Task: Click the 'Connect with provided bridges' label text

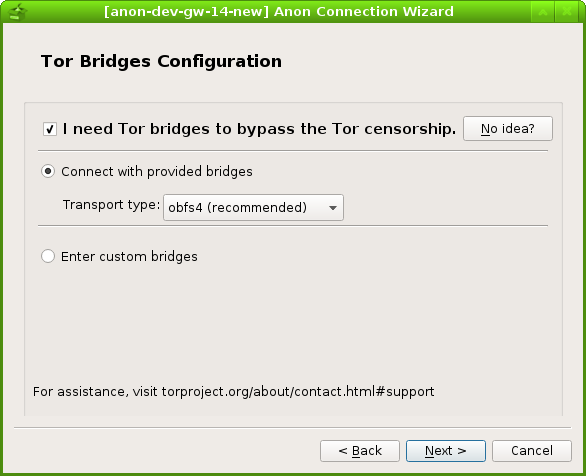Action: (x=157, y=171)
